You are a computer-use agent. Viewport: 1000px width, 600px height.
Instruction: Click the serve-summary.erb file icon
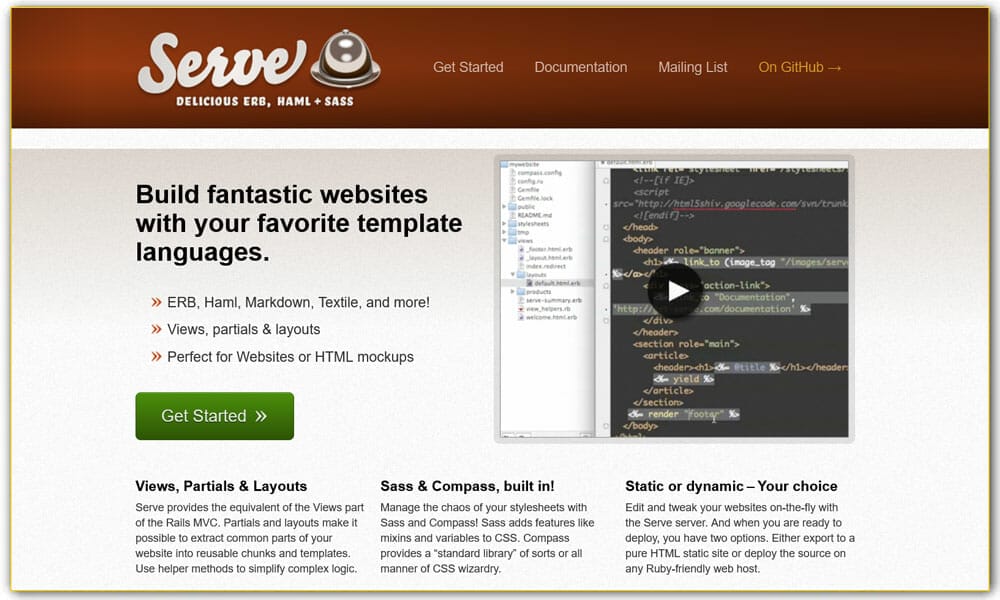(x=521, y=299)
